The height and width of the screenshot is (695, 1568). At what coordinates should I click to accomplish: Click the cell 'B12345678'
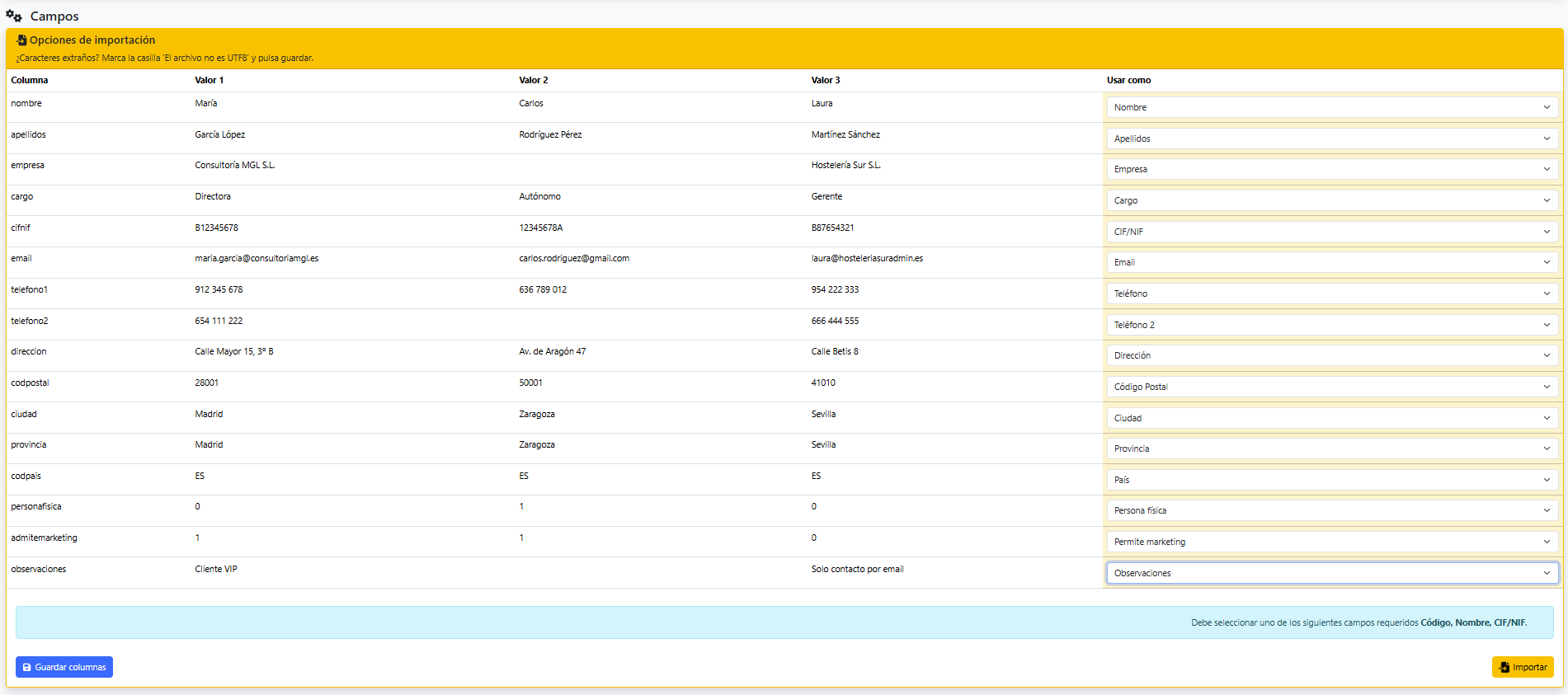[x=216, y=228]
